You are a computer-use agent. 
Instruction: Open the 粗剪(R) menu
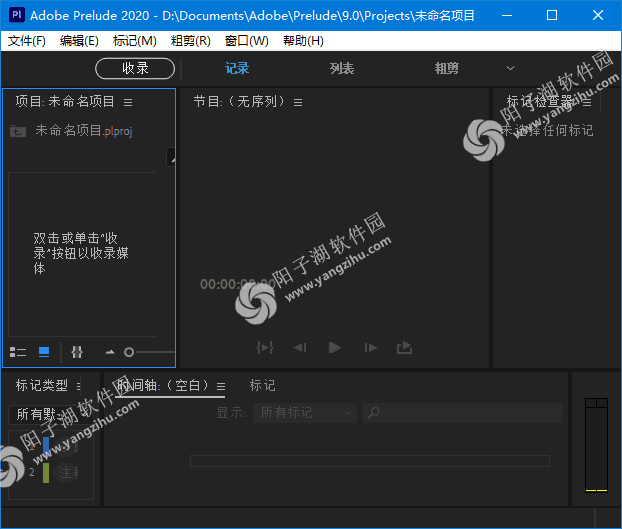point(191,41)
